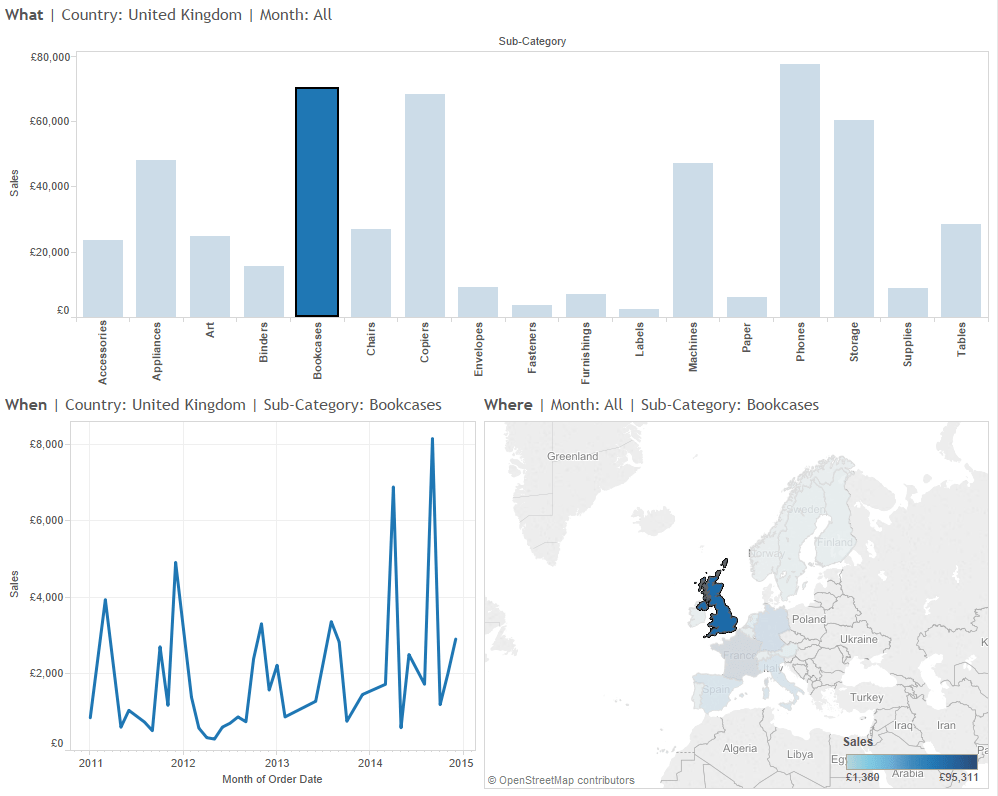Select the Accessories bar
This screenshot has height=796, width=998.
[103, 278]
